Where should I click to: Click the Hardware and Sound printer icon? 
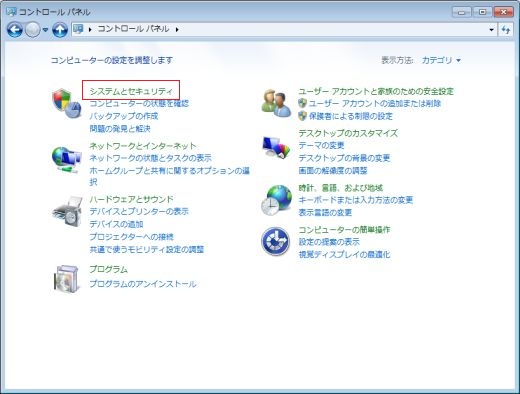pos(67,212)
